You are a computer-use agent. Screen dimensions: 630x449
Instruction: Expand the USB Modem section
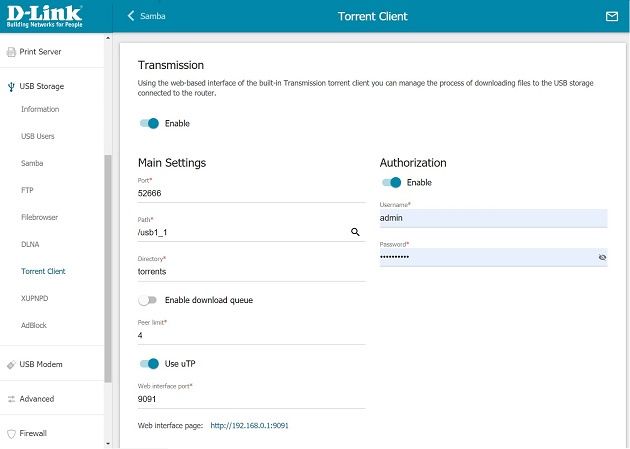click(41, 365)
